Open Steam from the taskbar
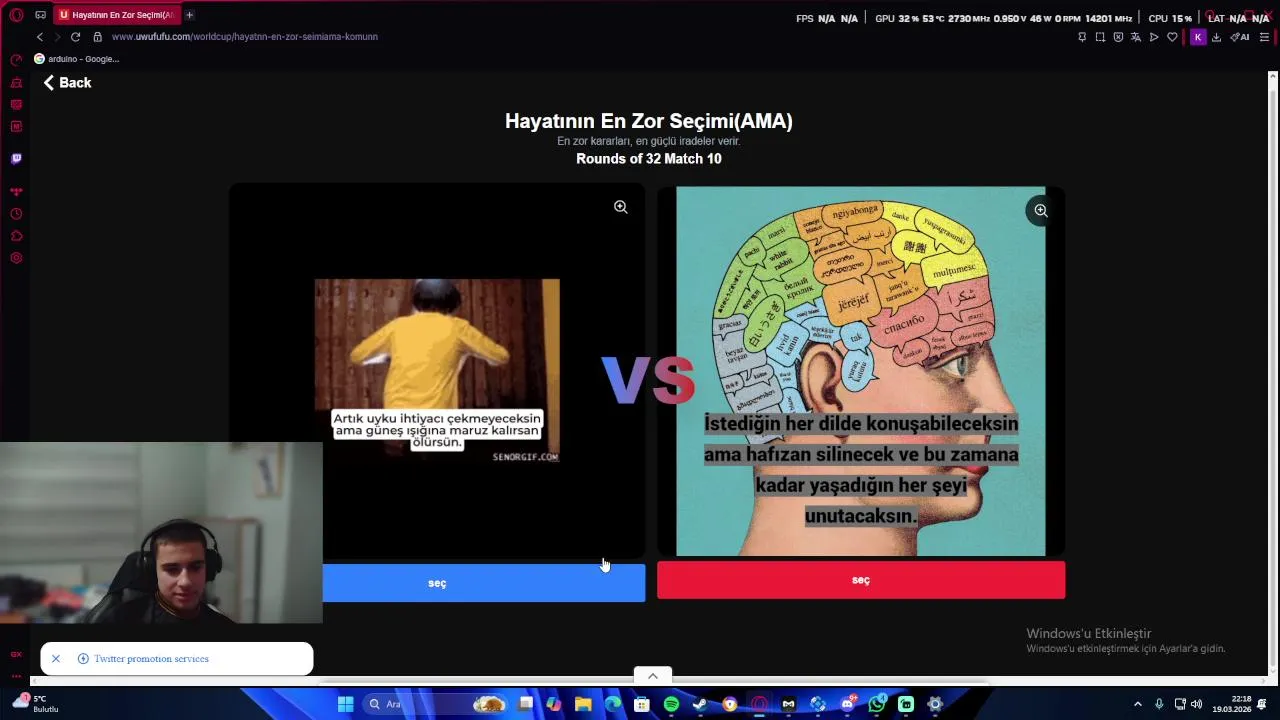Image resolution: width=1280 pixels, height=720 pixels. [x=700, y=704]
